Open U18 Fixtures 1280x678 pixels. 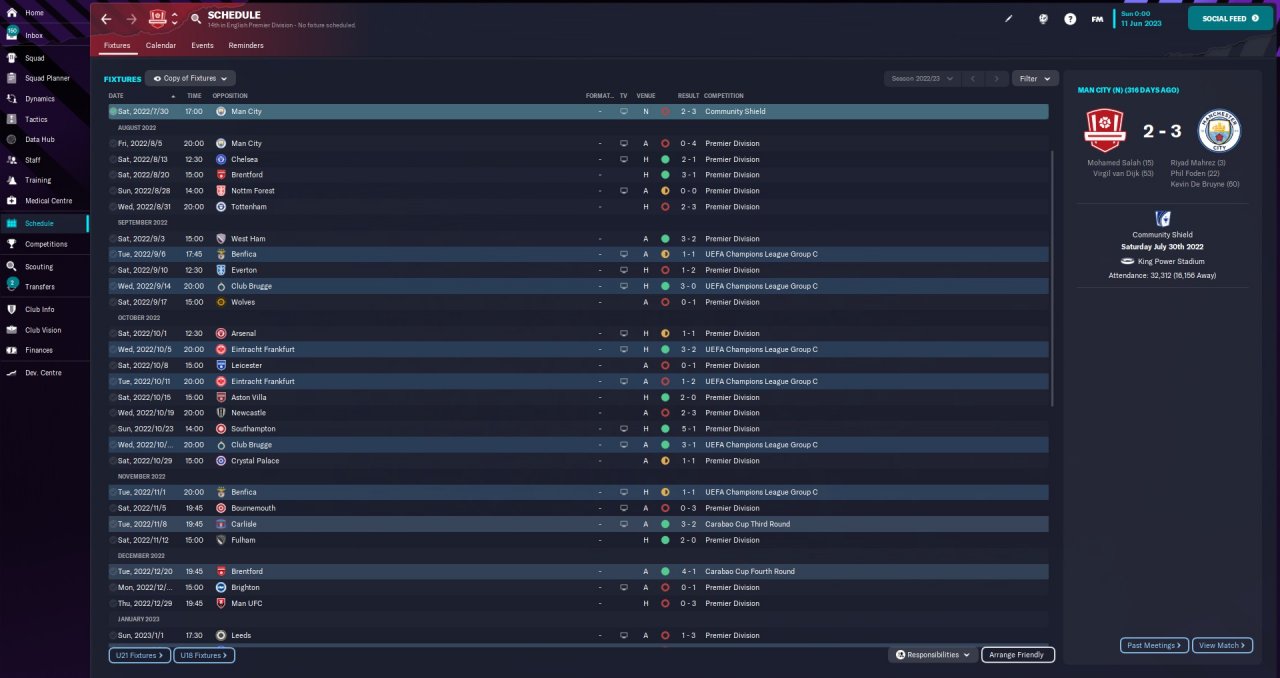204,655
